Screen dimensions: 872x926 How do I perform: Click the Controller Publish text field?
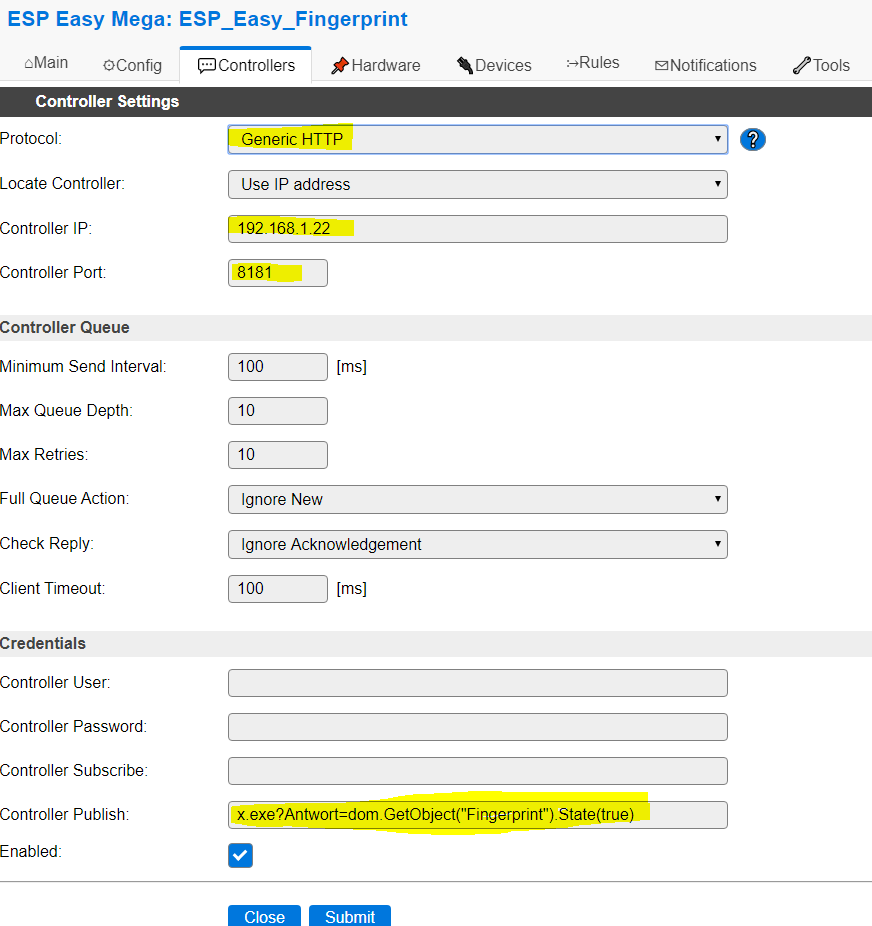click(x=477, y=814)
